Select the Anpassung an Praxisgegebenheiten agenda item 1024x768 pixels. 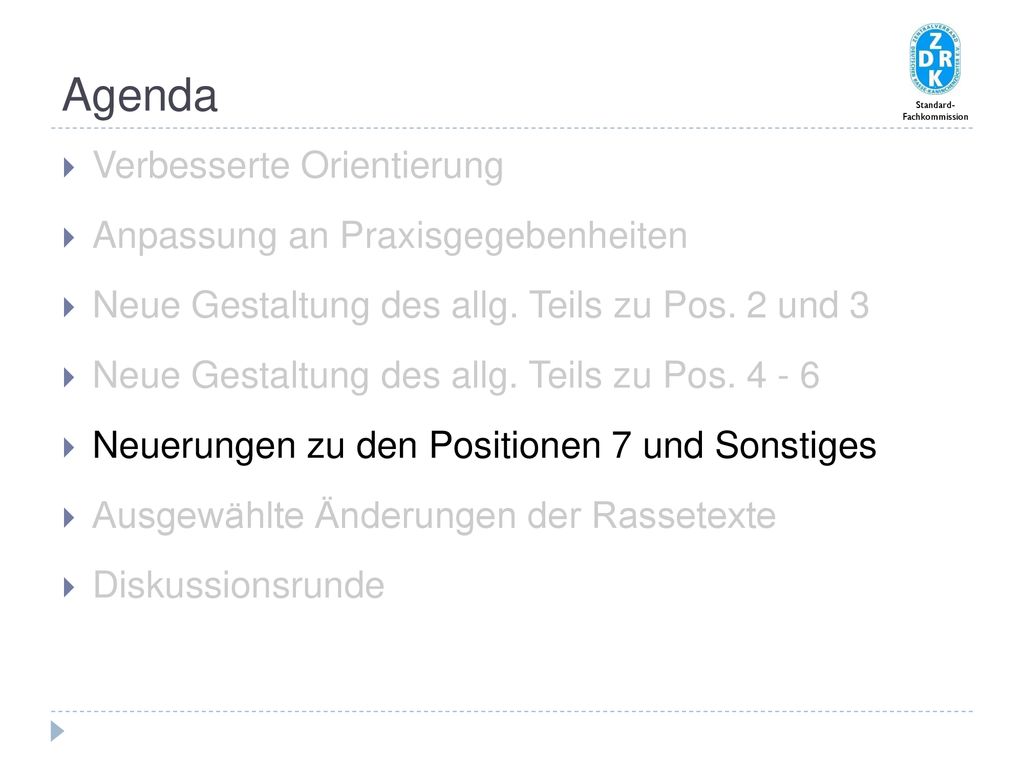[390, 236]
